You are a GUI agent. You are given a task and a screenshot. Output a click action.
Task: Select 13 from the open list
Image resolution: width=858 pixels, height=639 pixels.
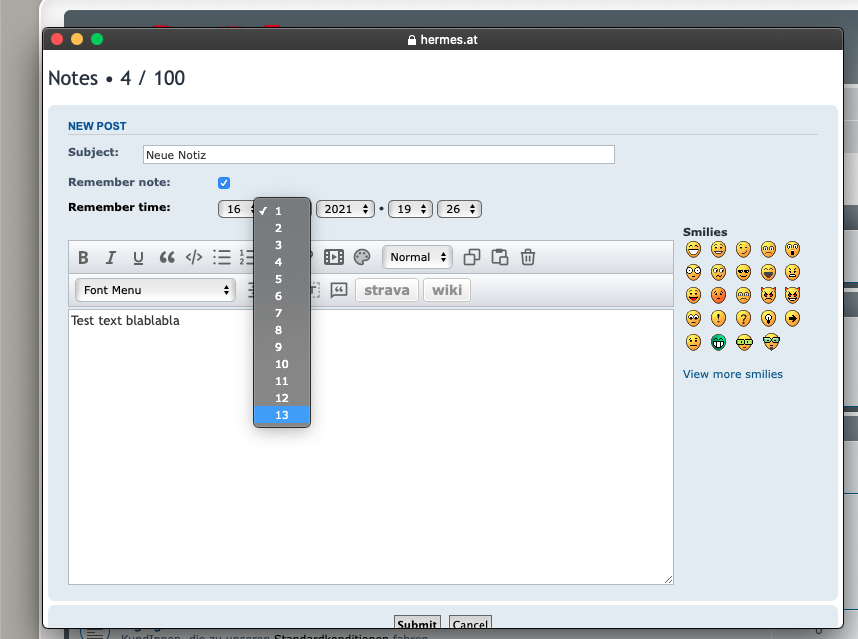tap(282, 415)
